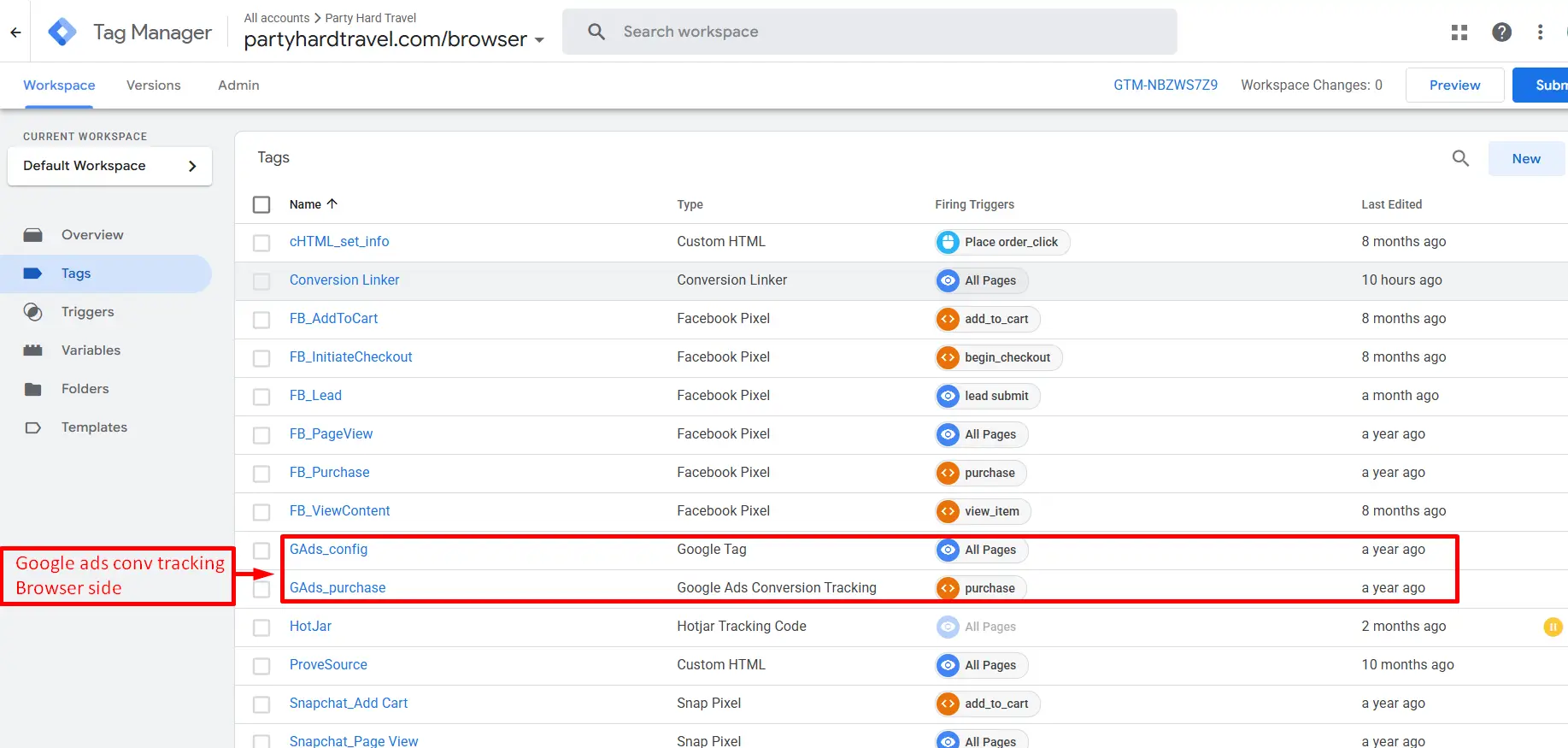This screenshot has width=1568, height=748.
Task: Create a new tag with New button
Action: click(1526, 159)
